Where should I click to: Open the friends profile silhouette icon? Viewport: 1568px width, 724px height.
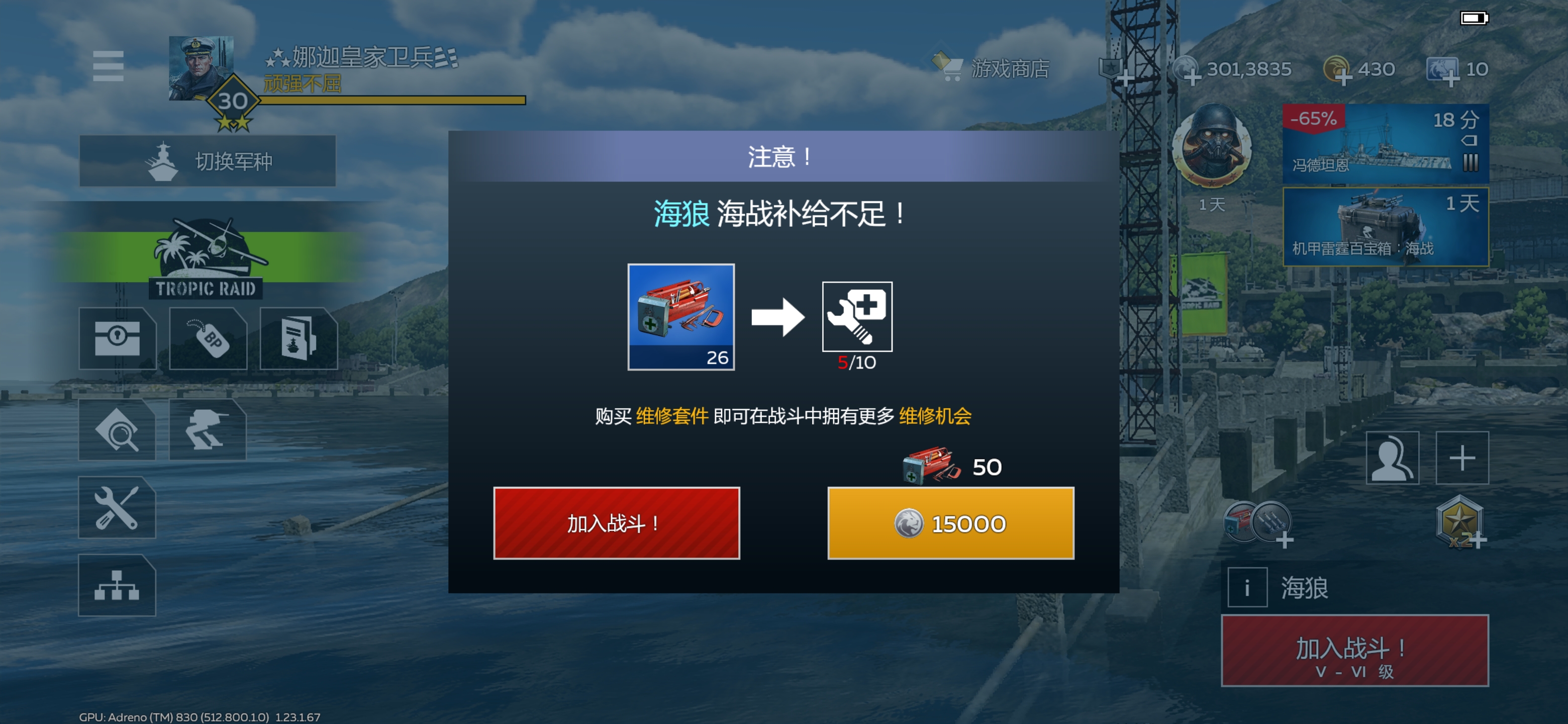[1392, 458]
